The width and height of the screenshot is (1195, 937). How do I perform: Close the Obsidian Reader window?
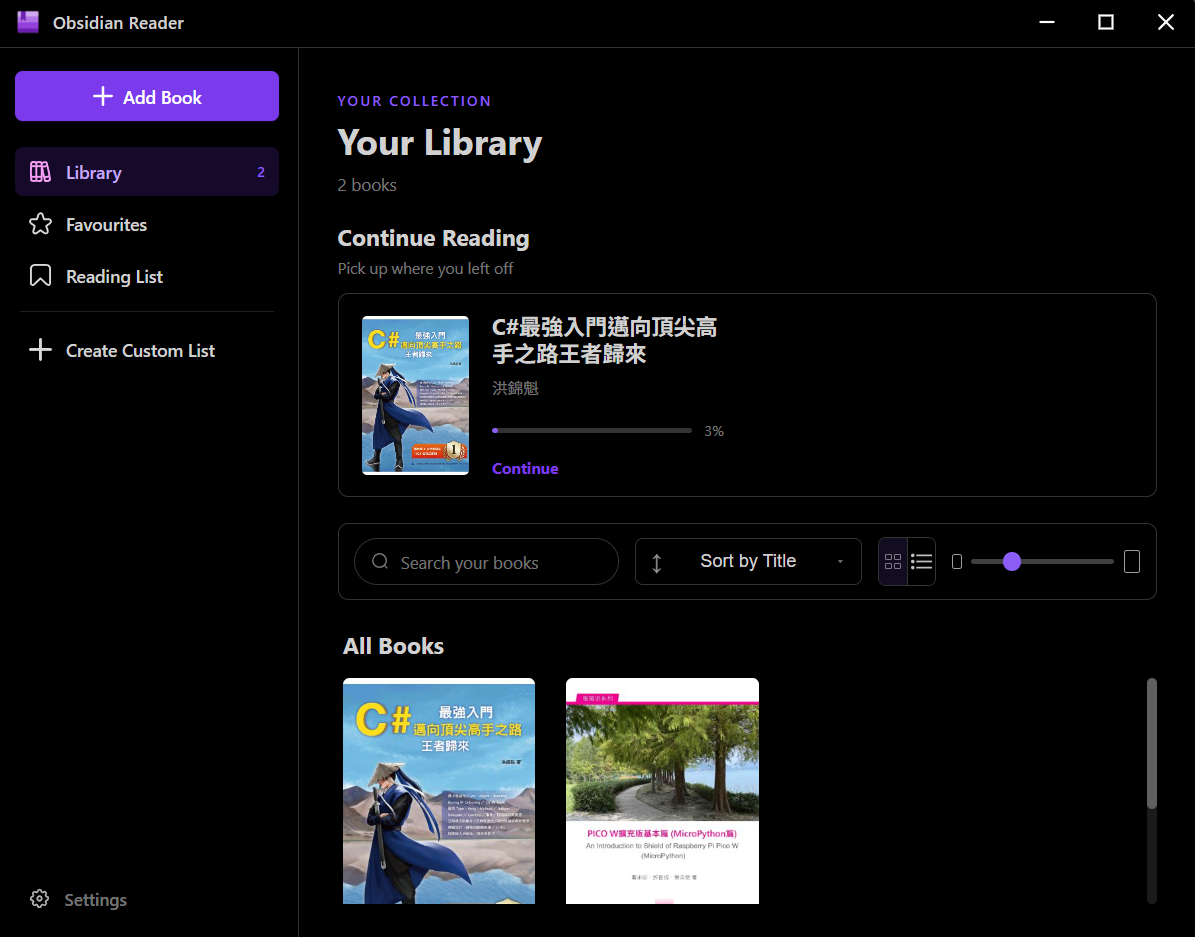[1165, 22]
